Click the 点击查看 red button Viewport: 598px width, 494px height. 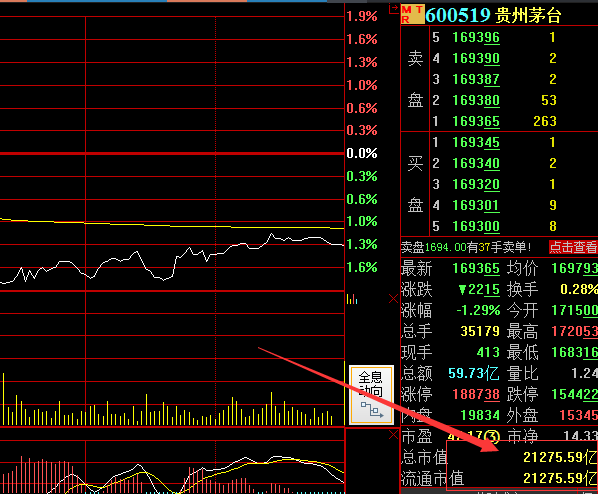(x=573, y=247)
